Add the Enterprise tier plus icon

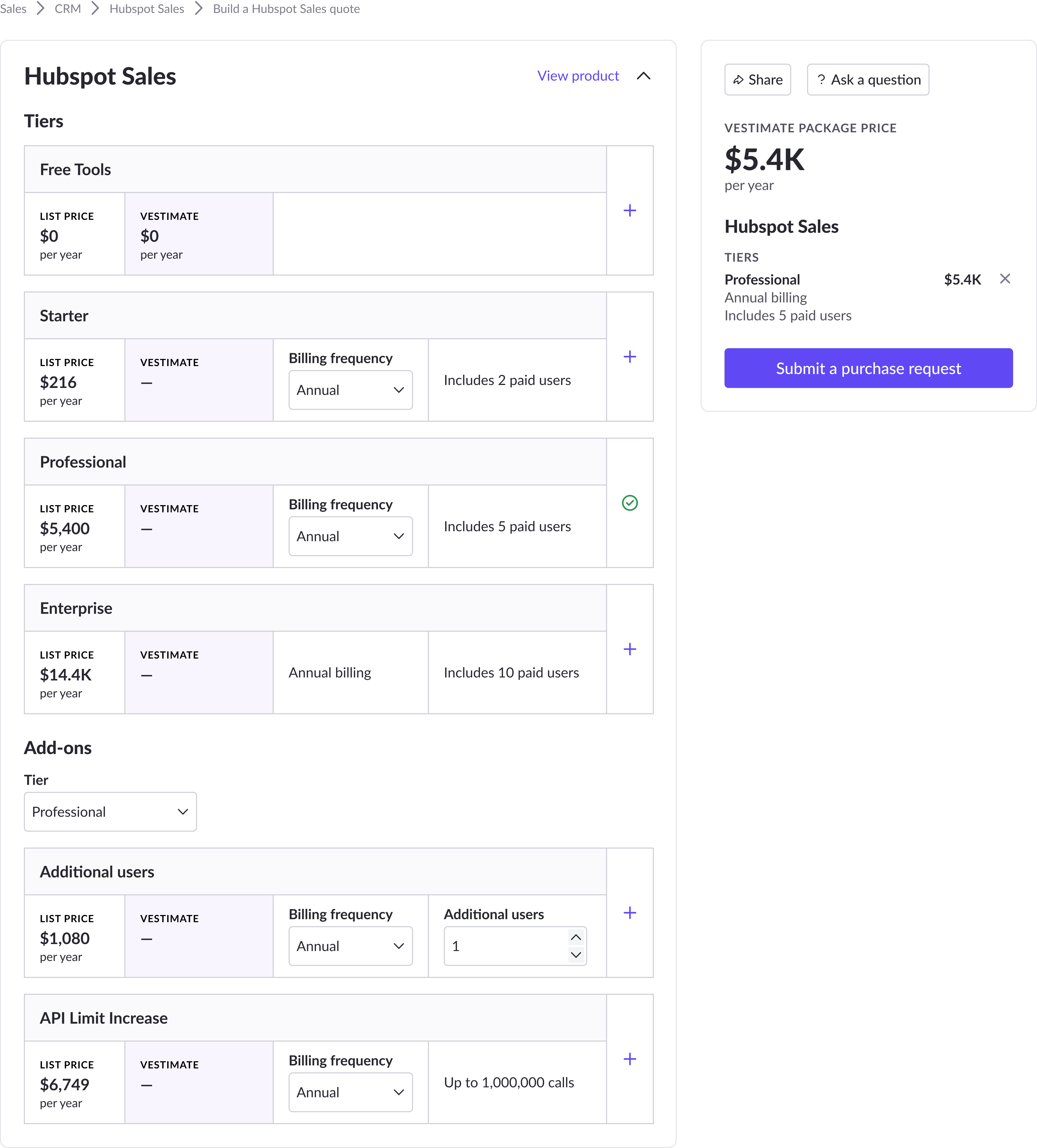(630, 649)
